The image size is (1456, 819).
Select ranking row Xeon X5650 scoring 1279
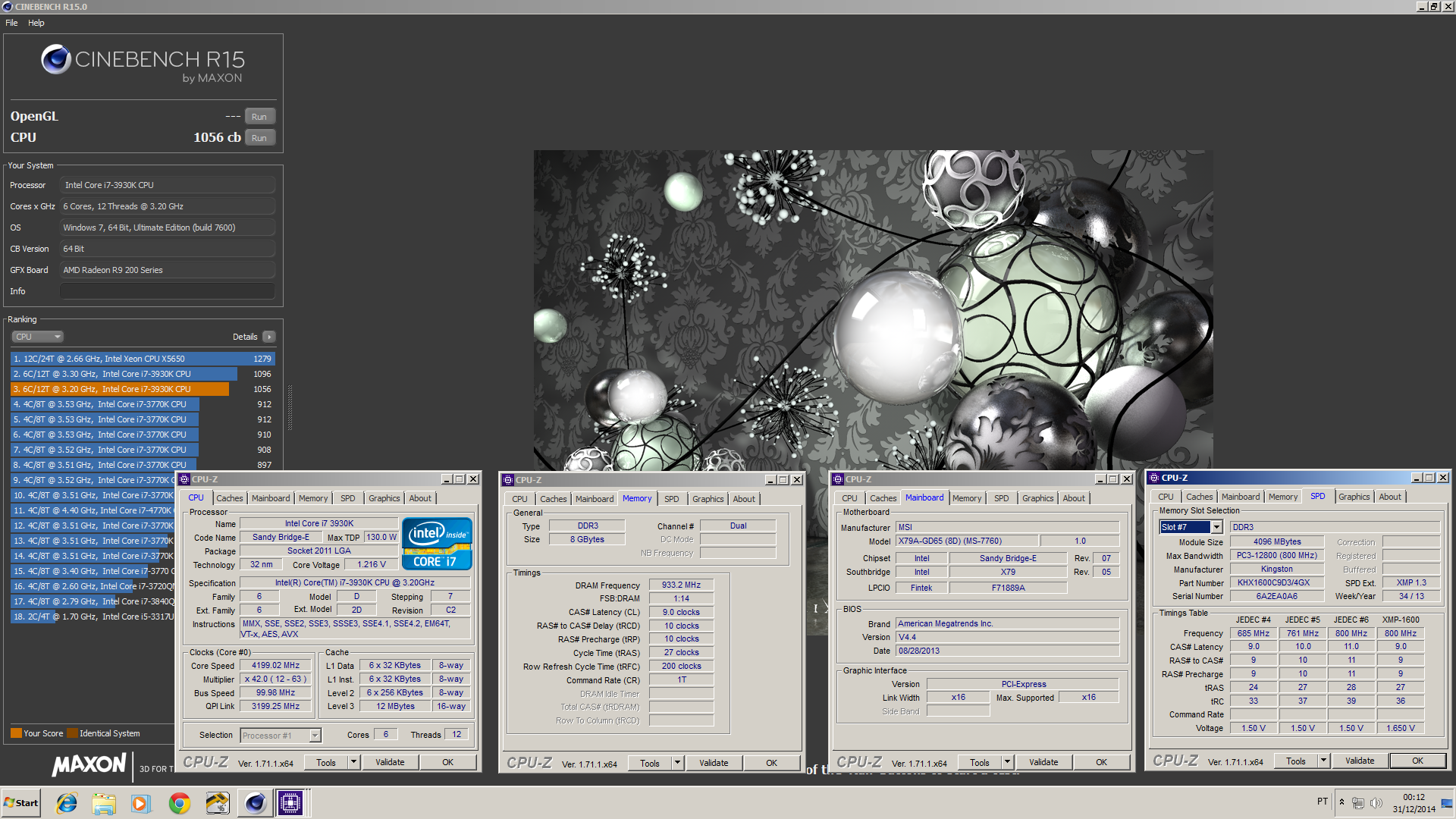143,359
